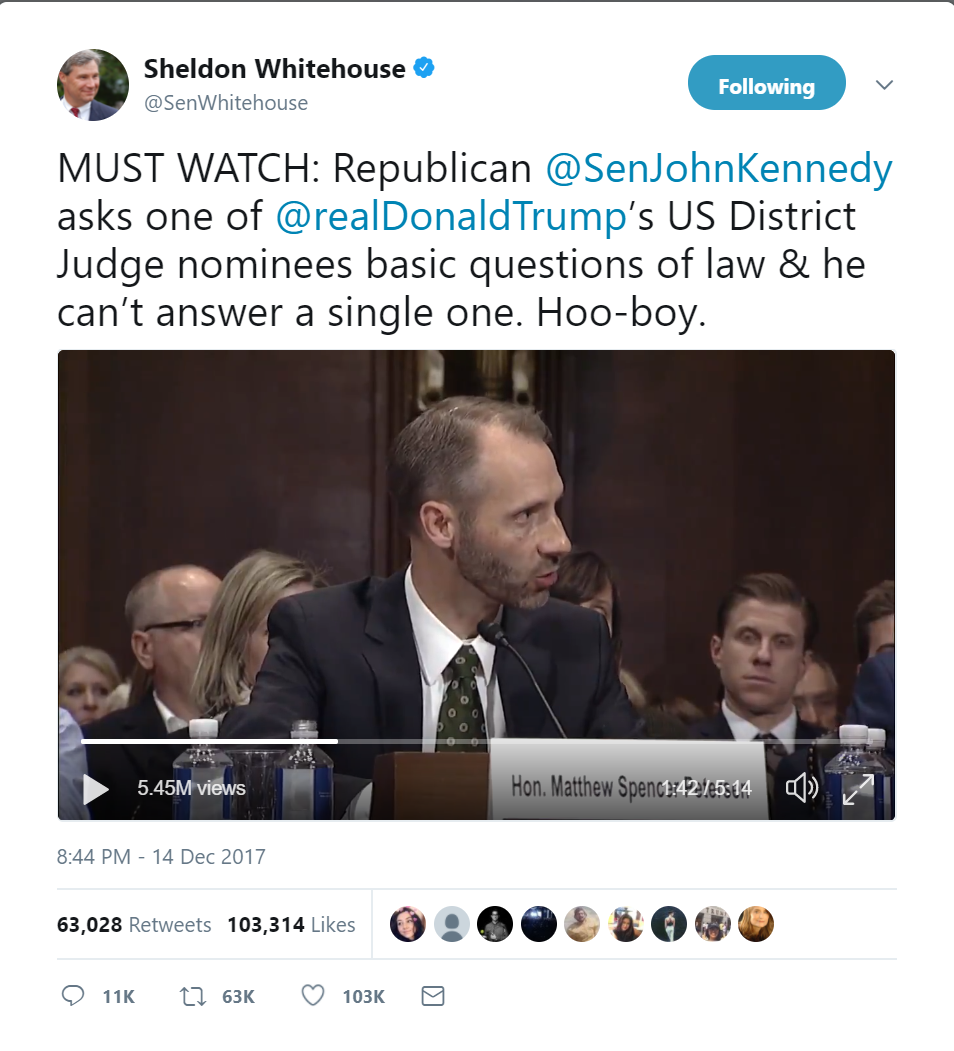954x1051 pixels.
Task: Click the blue verified badge
Action: pyautogui.click(x=424, y=68)
